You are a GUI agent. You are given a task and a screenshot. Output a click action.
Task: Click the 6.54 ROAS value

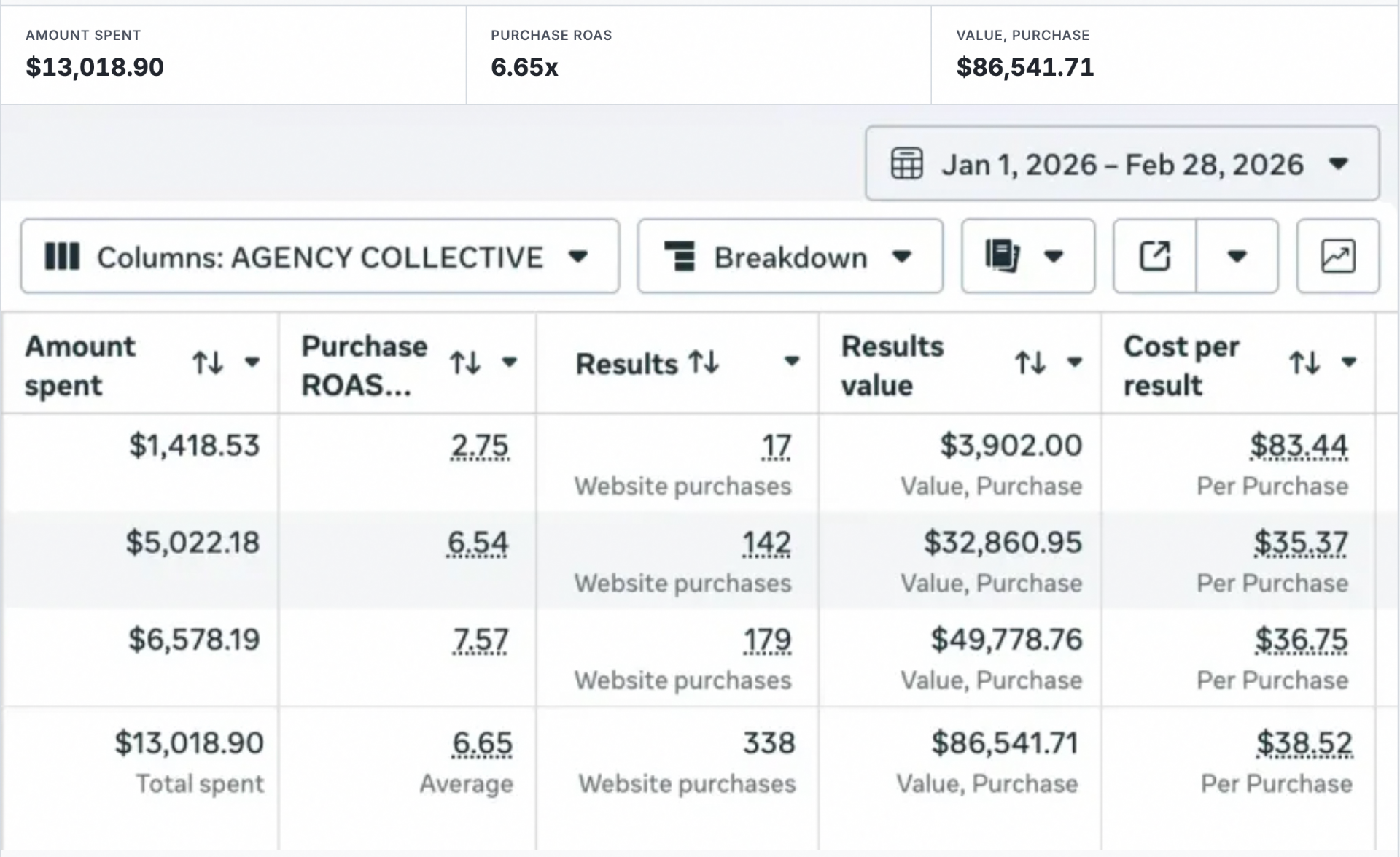[x=478, y=542]
